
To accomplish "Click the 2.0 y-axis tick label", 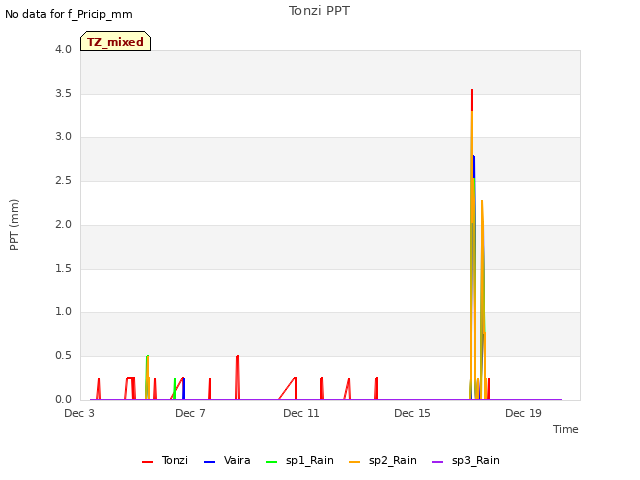I will click(x=63, y=224).
